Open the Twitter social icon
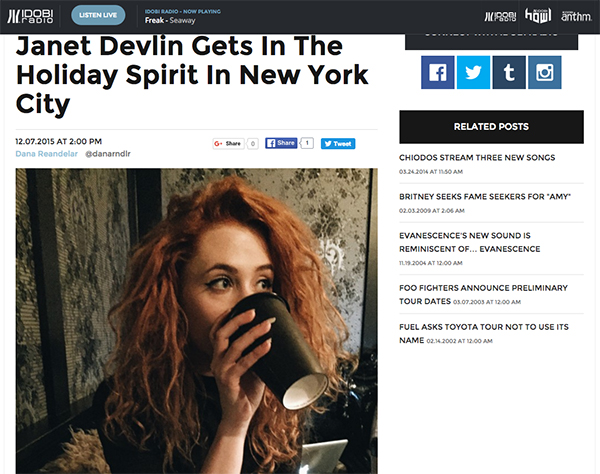This screenshot has height=474, width=600. click(473, 72)
